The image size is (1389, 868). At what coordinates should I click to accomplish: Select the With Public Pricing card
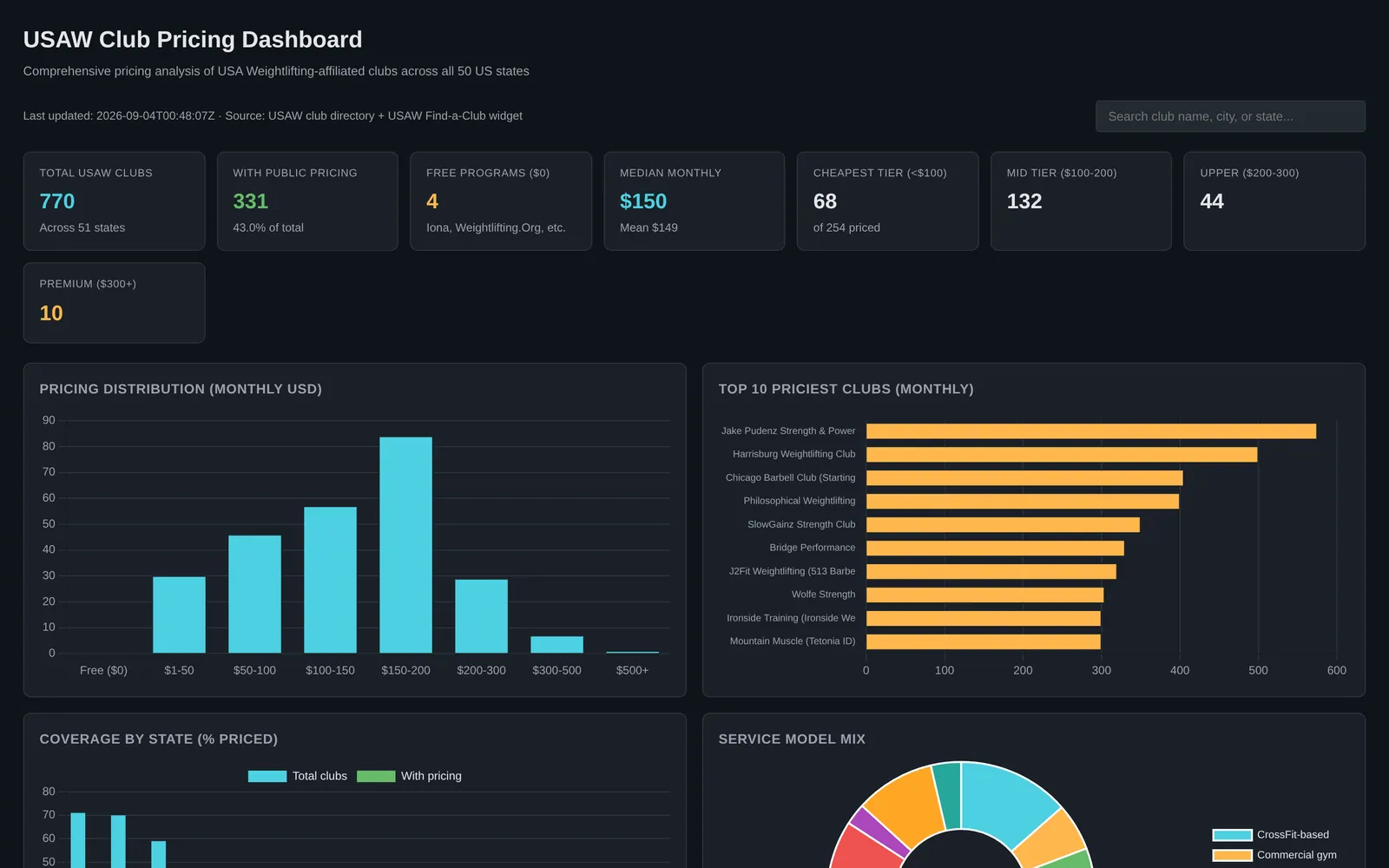(307, 201)
